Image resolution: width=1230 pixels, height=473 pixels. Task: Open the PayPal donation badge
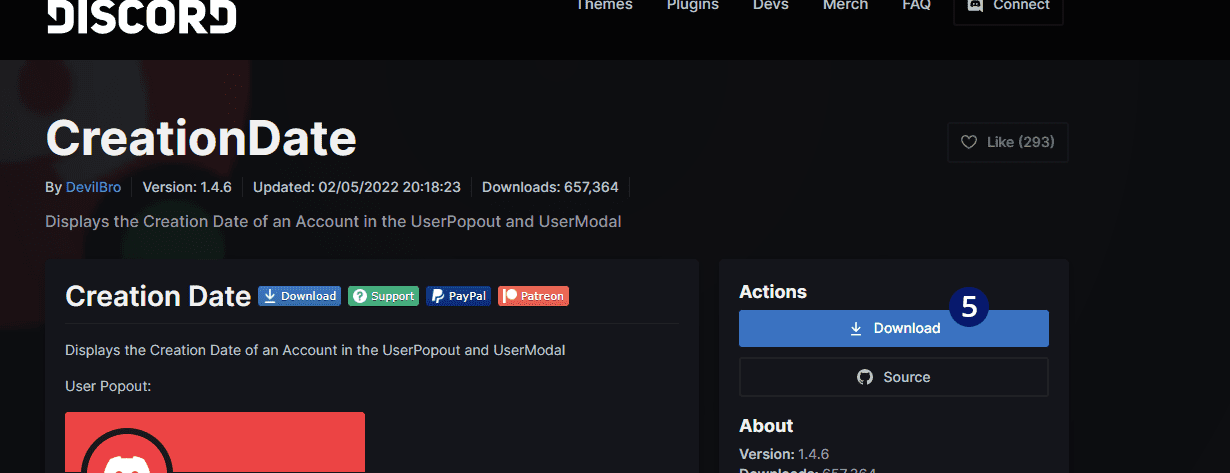pos(458,296)
